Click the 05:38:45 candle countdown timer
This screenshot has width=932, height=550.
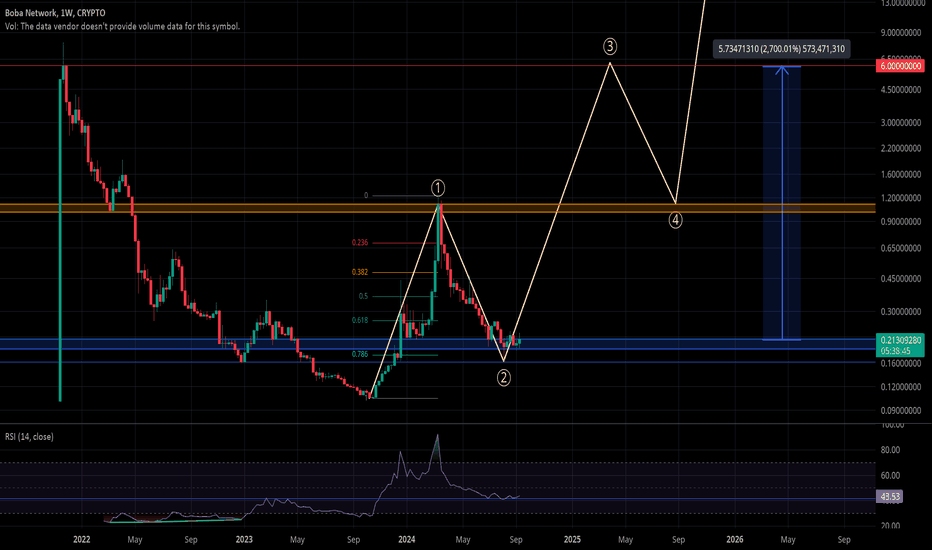pos(896,351)
